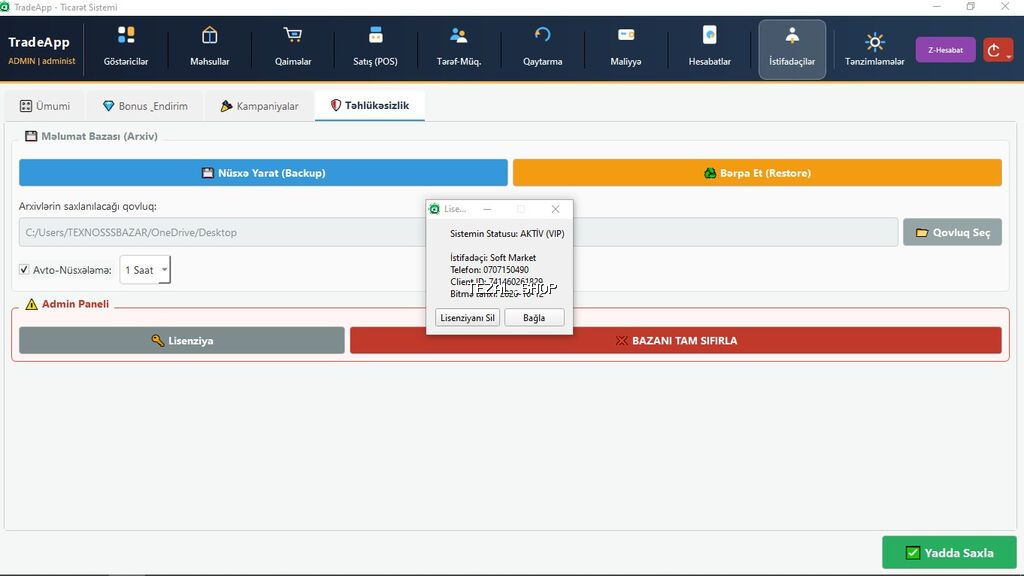
Task: Click the Nüsxə Yarat (Backup) button
Action: (x=263, y=172)
